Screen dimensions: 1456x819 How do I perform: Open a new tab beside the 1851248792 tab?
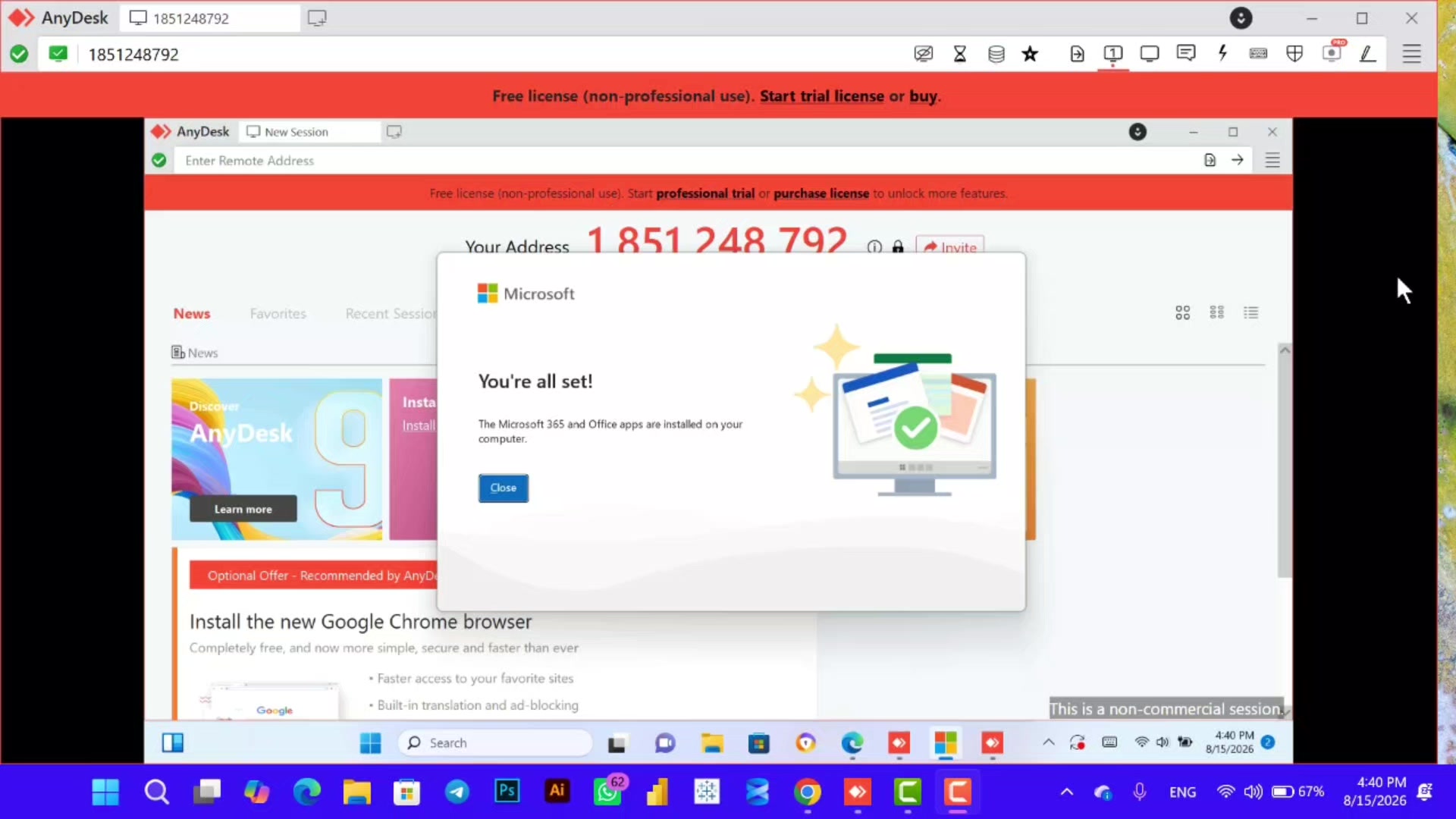coord(317,18)
